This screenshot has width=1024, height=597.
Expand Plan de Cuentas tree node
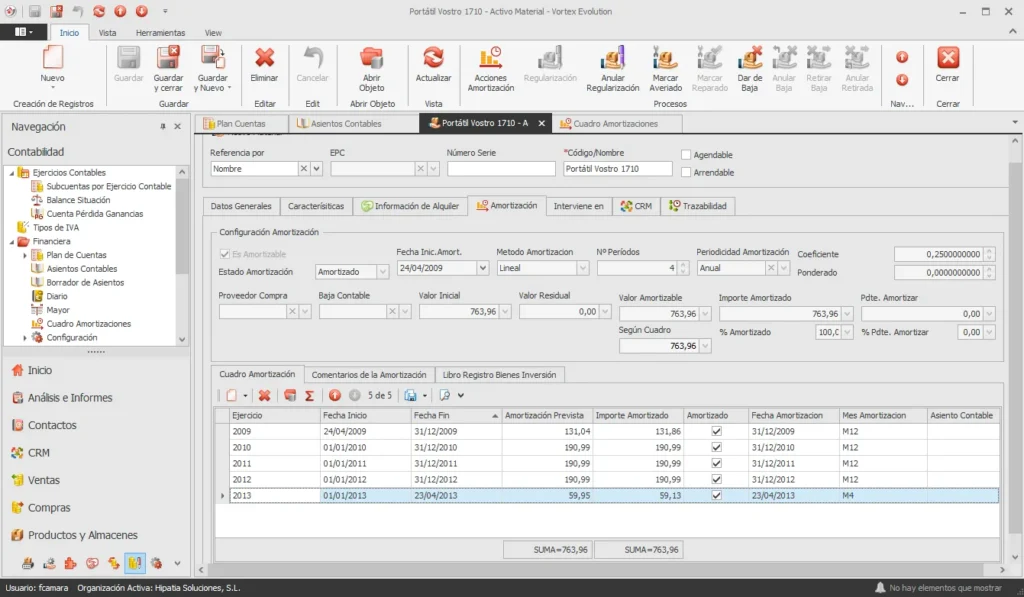point(25,255)
